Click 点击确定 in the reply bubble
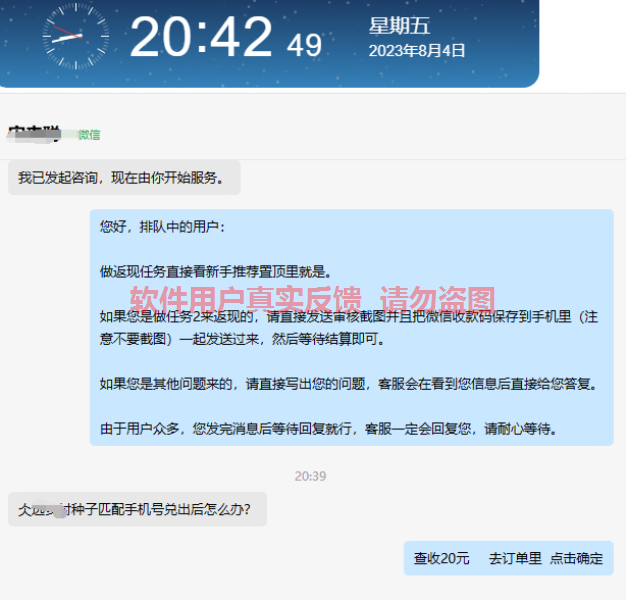The height and width of the screenshot is (600, 626). tap(576, 558)
